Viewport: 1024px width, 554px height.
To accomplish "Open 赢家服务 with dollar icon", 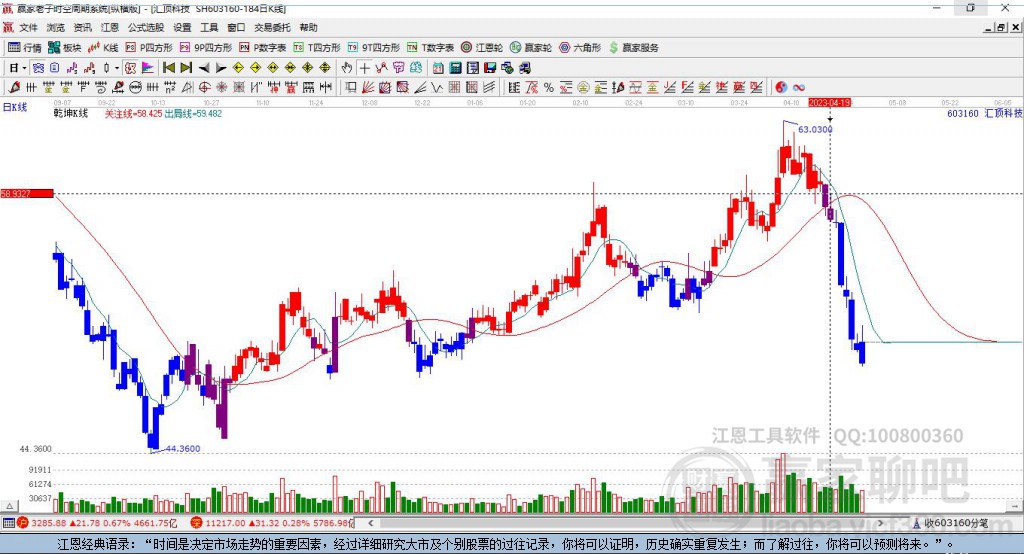I will [634, 48].
